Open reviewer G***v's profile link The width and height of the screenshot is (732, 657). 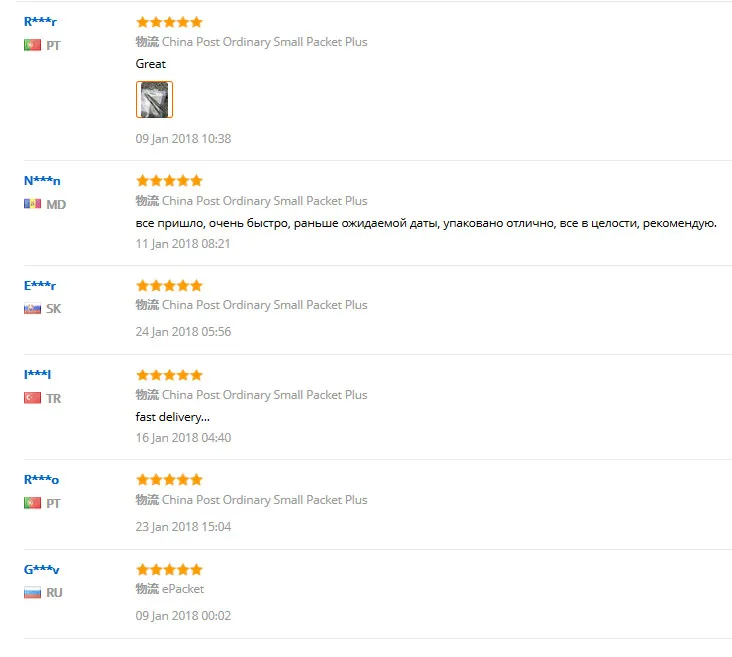[42, 570]
